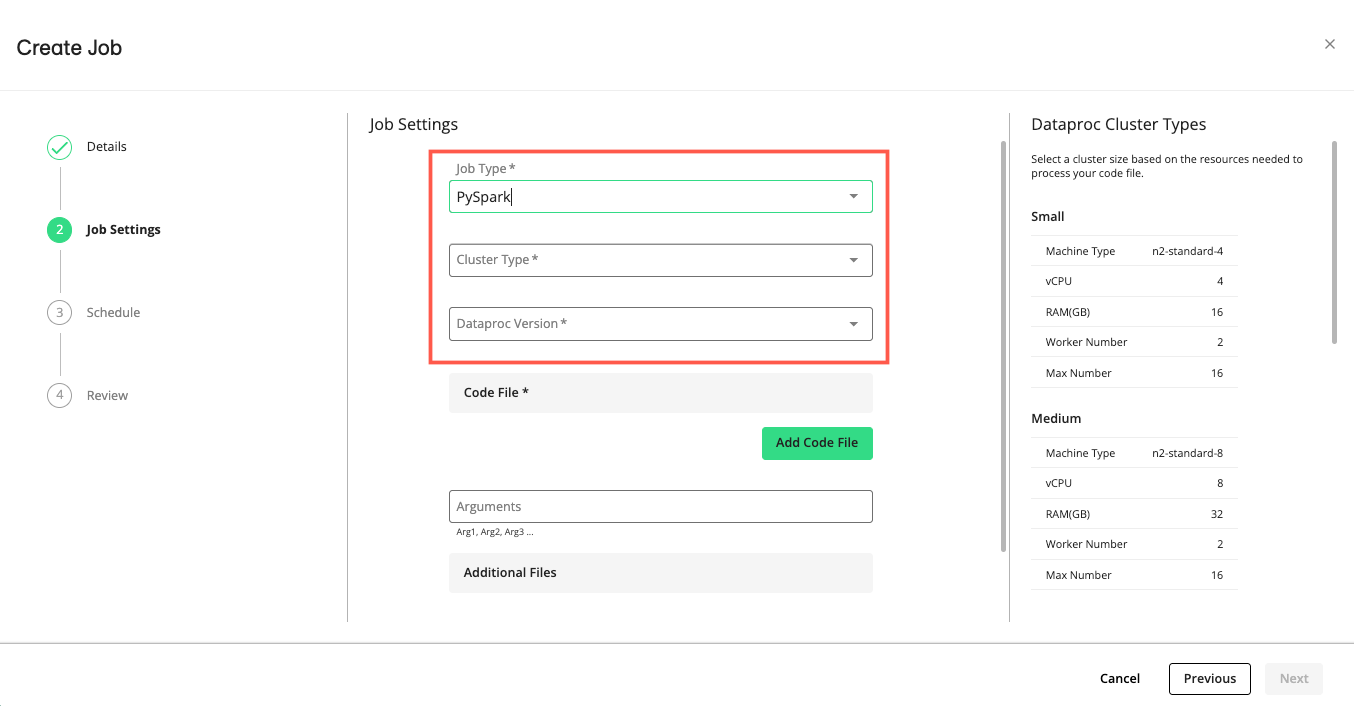The height and width of the screenshot is (706, 1354).
Task: Click the Add Code File button
Action: [817, 443]
